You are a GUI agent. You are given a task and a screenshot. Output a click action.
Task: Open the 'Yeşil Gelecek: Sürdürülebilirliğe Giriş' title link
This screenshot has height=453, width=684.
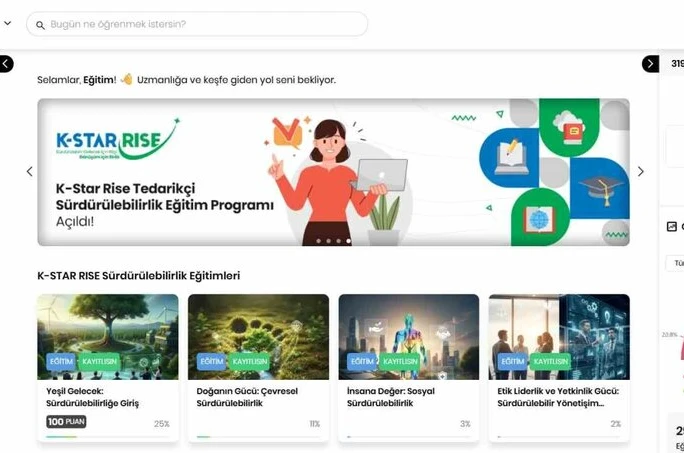92,397
